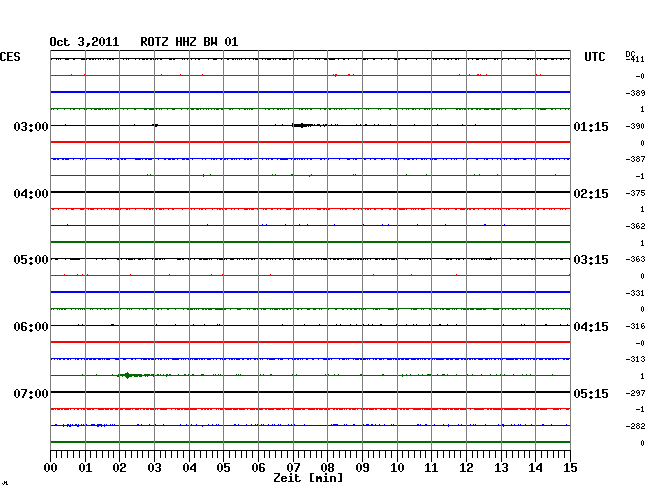
Task: Click the "05:15" UTC time label
Action: (x=591, y=394)
